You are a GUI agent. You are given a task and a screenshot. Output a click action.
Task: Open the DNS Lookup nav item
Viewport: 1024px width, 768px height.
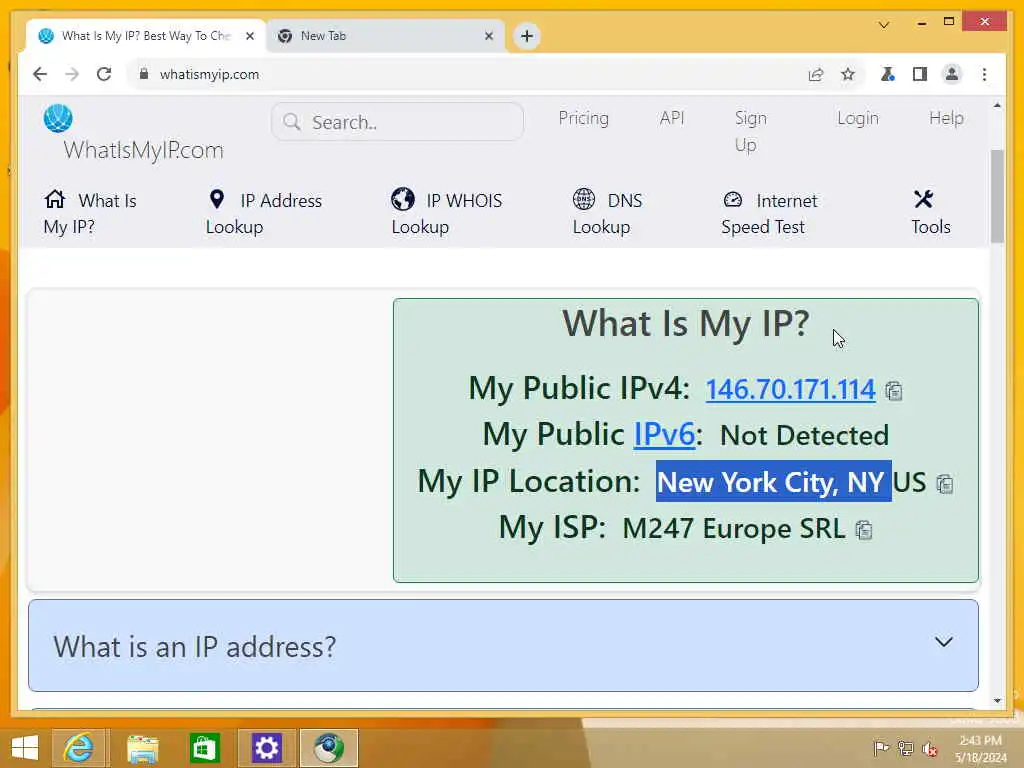click(x=607, y=213)
